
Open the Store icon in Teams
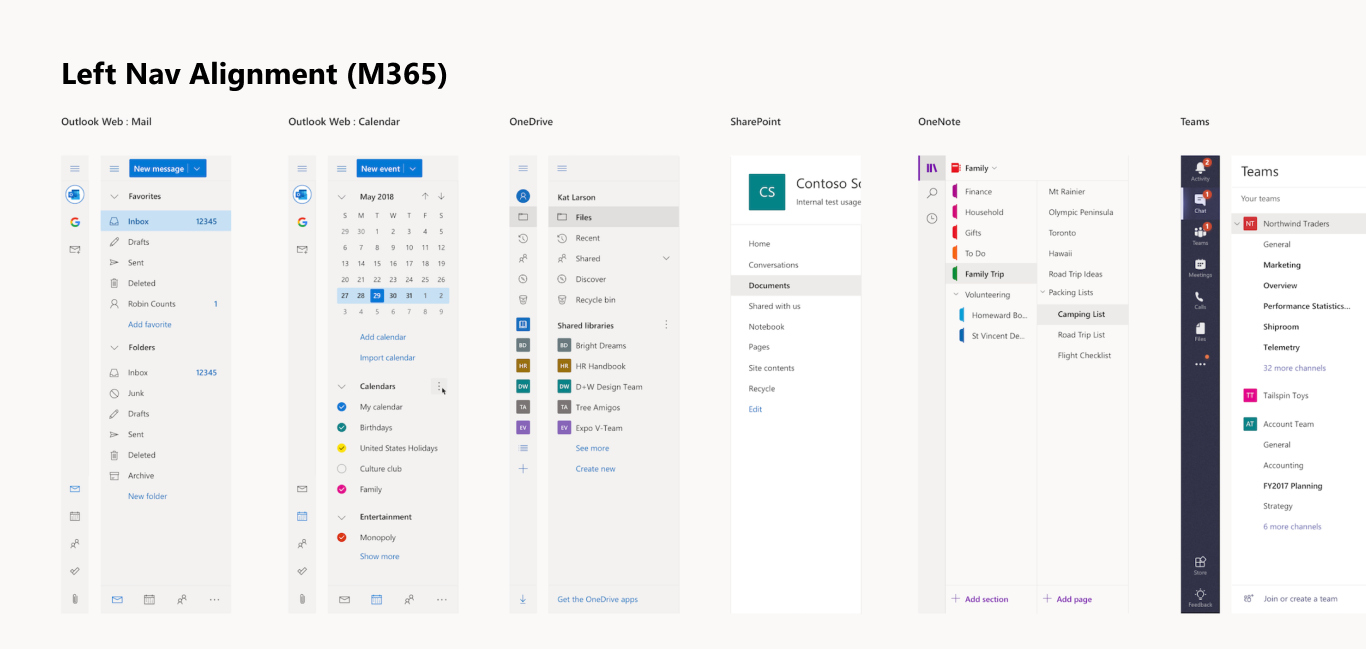[1200, 565]
